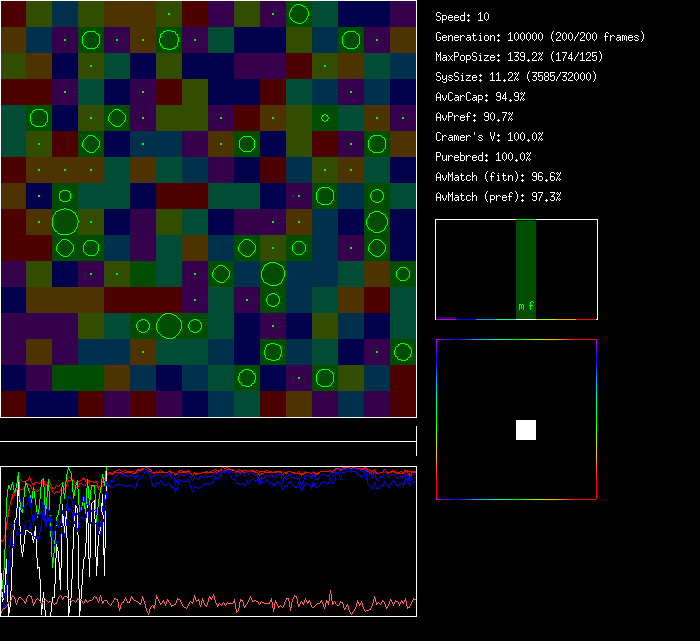700x641 pixels.
Task: Select the white square in the color panel
Action: point(526,430)
